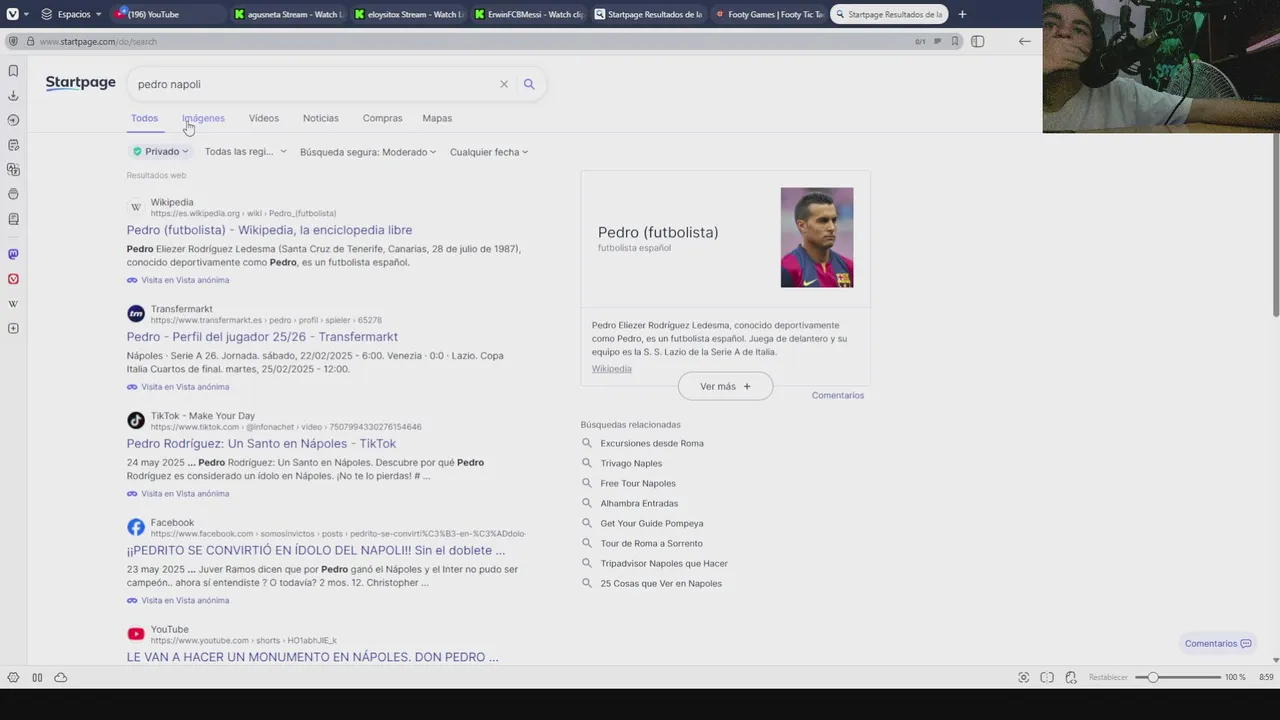Go back with the arrow button
The height and width of the screenshot is (720, 1280).
tap(1025, 41)
